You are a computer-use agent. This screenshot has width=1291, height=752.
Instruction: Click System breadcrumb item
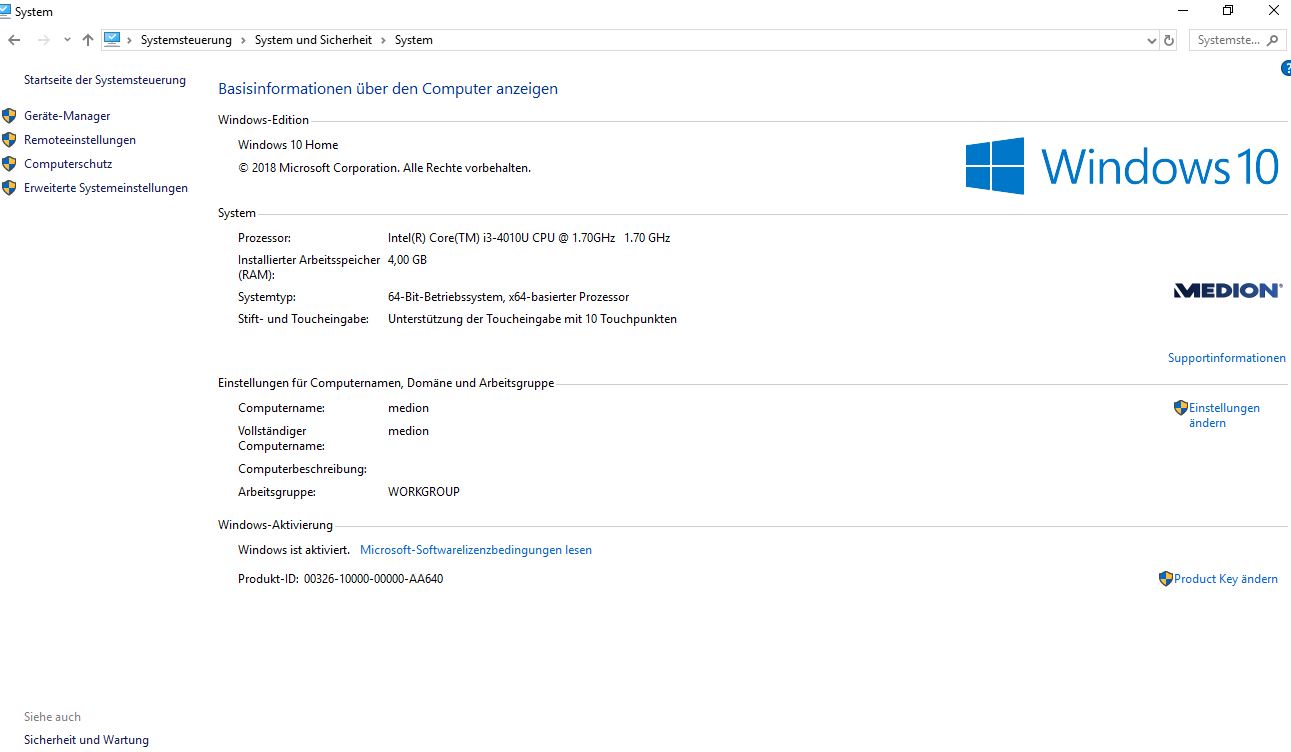tap(414, 40)
